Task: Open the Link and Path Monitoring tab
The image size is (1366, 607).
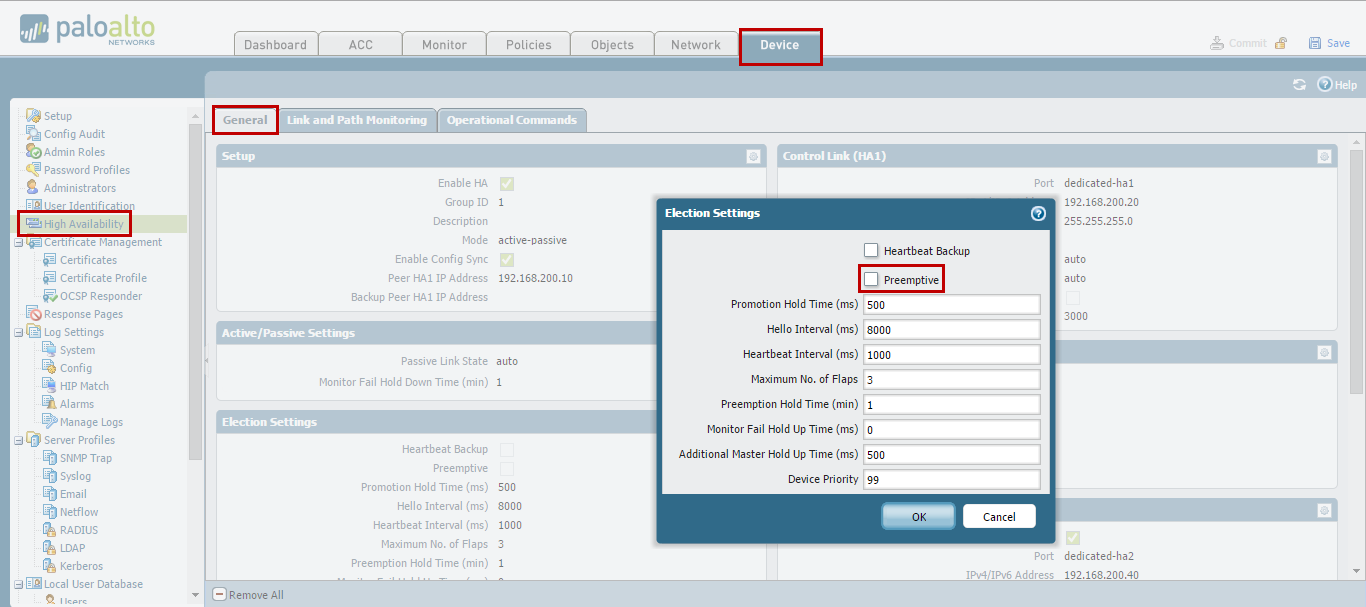Action: point(356,120)
